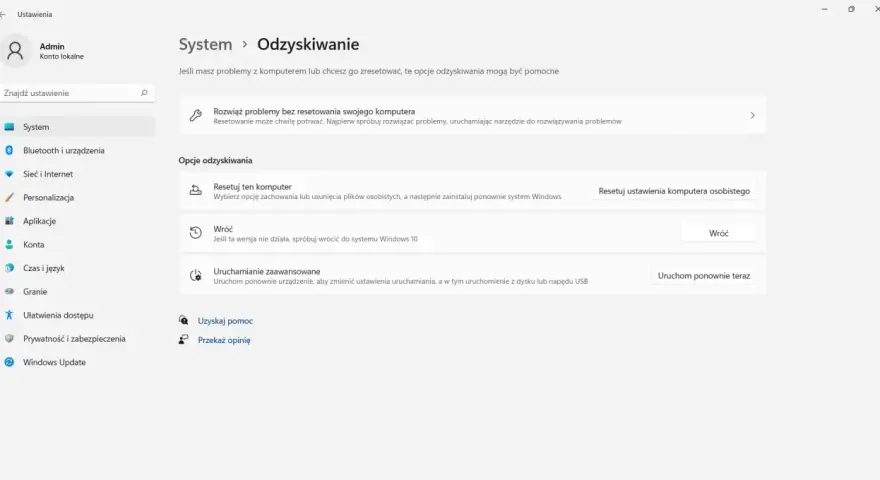This screenshot has width=880, height=480.
Task: Click System in the breadcrumb
Action: coord(205,44)
